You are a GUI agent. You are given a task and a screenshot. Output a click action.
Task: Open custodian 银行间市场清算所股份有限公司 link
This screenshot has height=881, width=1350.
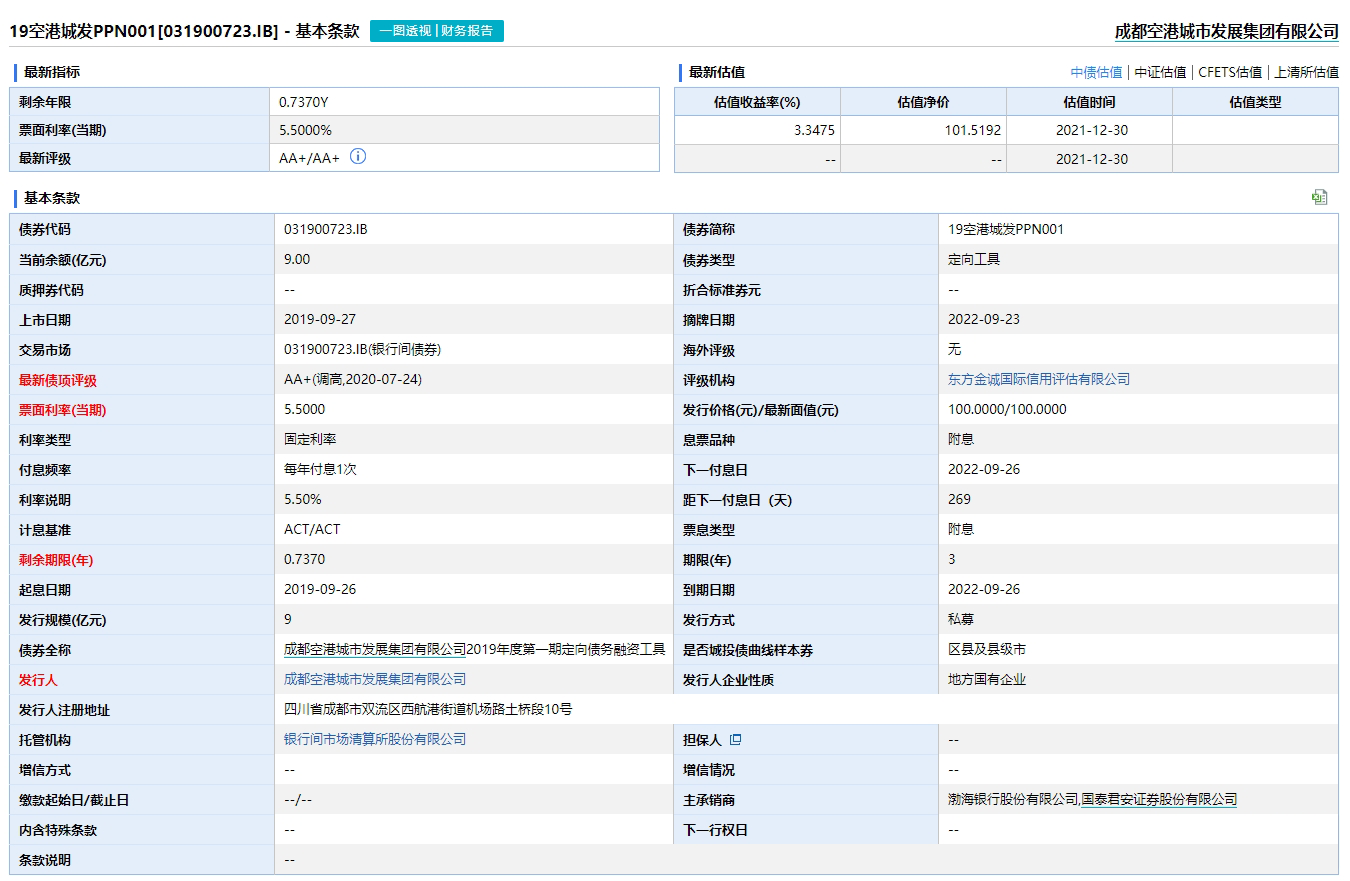coord(375,739)
